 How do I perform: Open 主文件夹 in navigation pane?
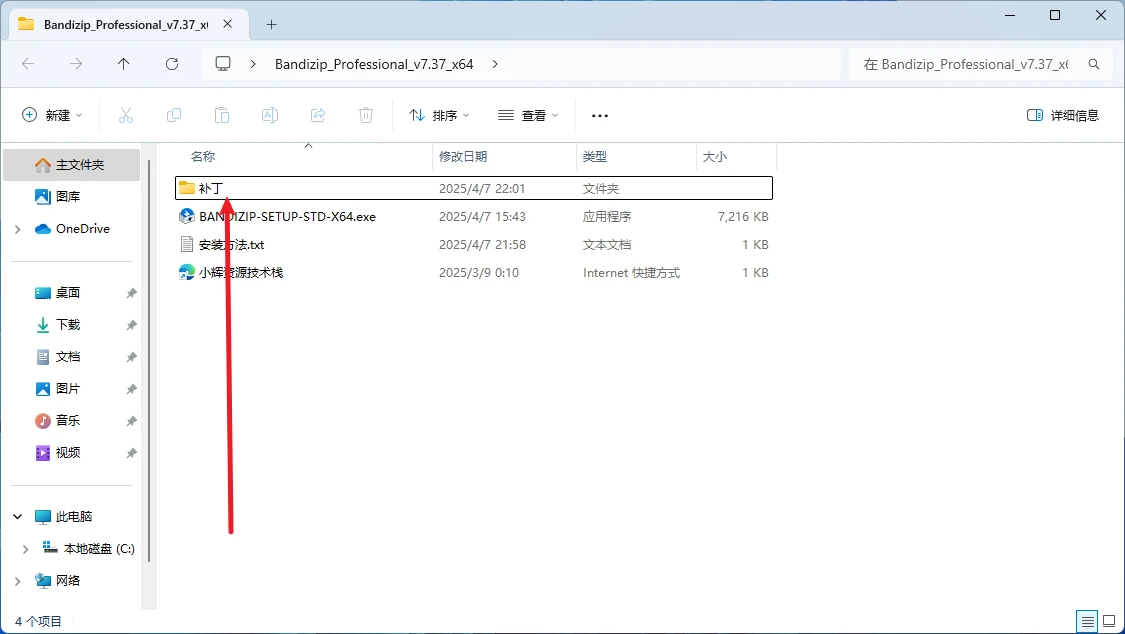click(x=72, y=165)
